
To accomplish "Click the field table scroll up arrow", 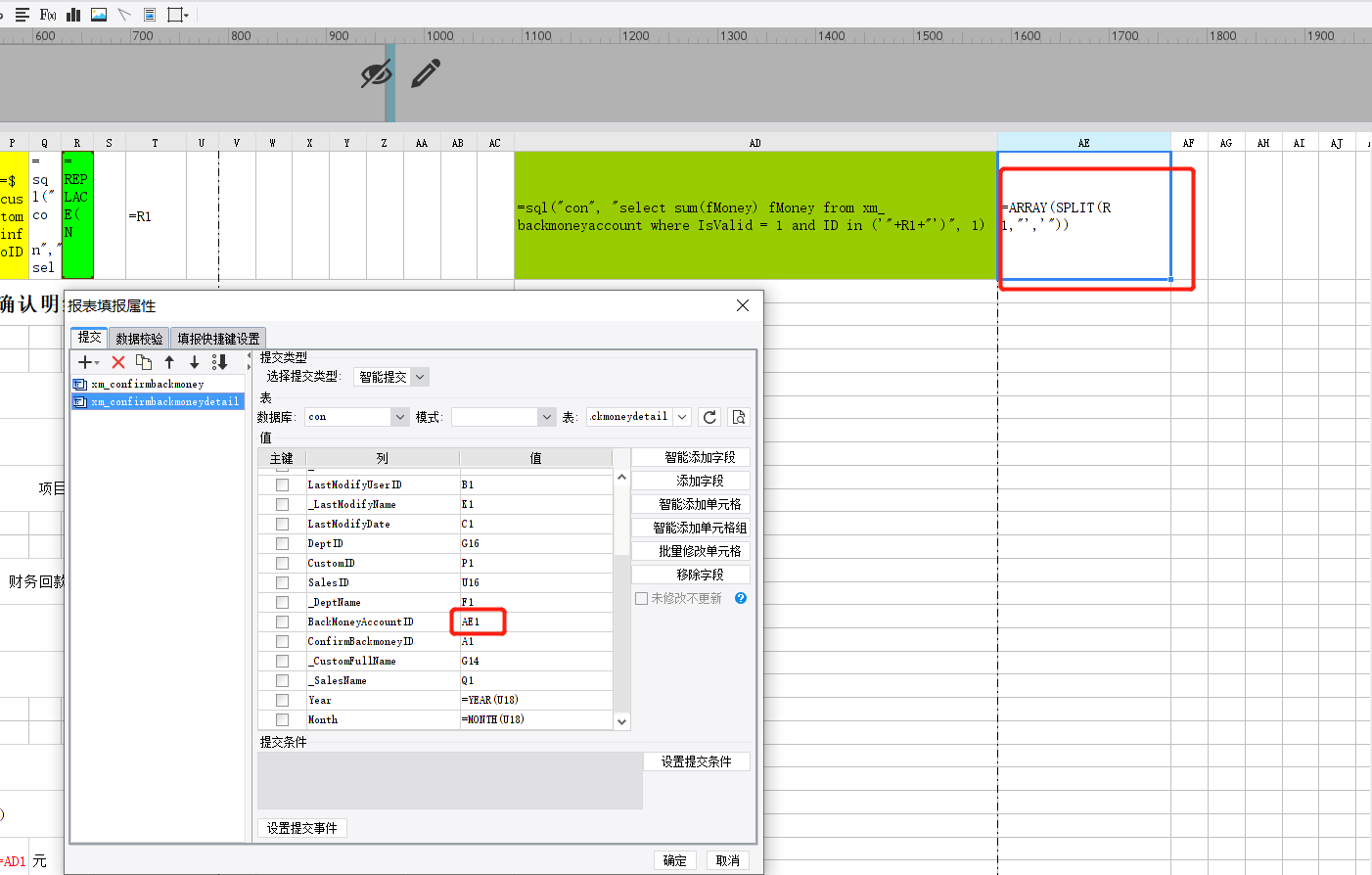I will click(x=621, y=478).
